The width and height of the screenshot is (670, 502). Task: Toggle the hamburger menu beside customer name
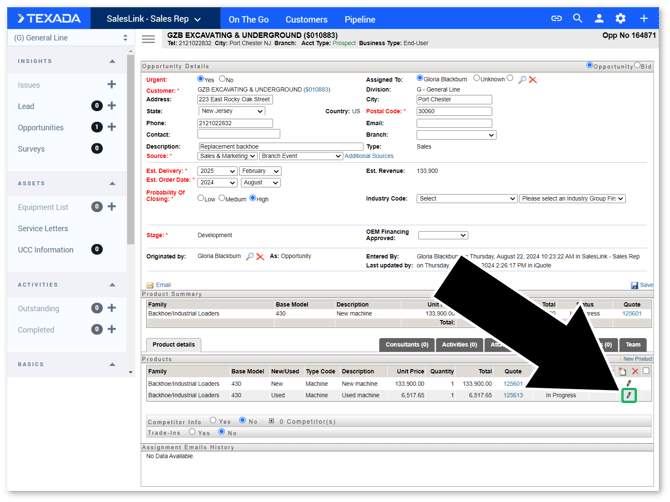(x=149, y=40)
